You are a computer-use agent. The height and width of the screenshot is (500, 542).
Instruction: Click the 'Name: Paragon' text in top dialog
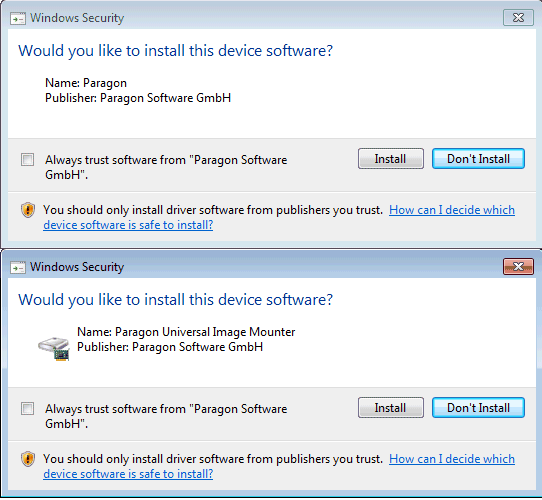point(86,83)
